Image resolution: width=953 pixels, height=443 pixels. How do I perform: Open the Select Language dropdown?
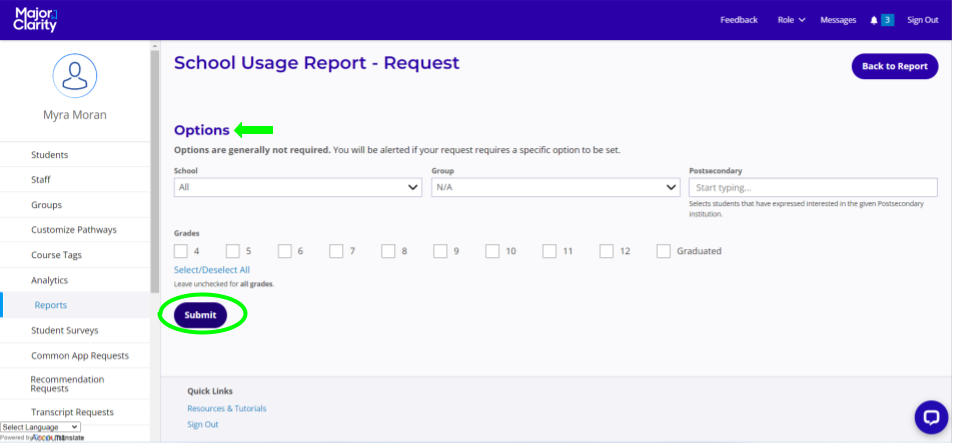[x=41, y=427]
